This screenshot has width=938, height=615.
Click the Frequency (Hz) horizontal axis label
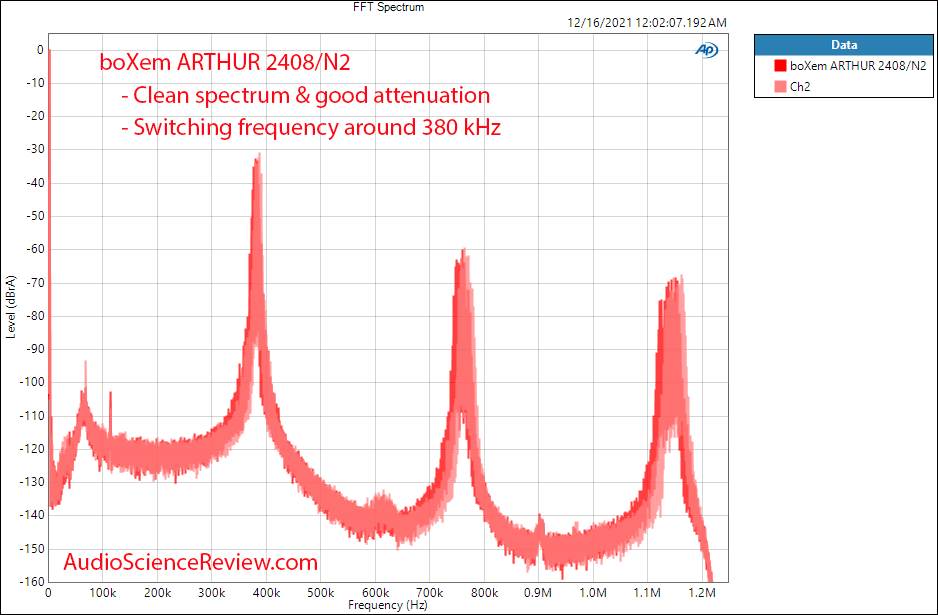[388, 605]
